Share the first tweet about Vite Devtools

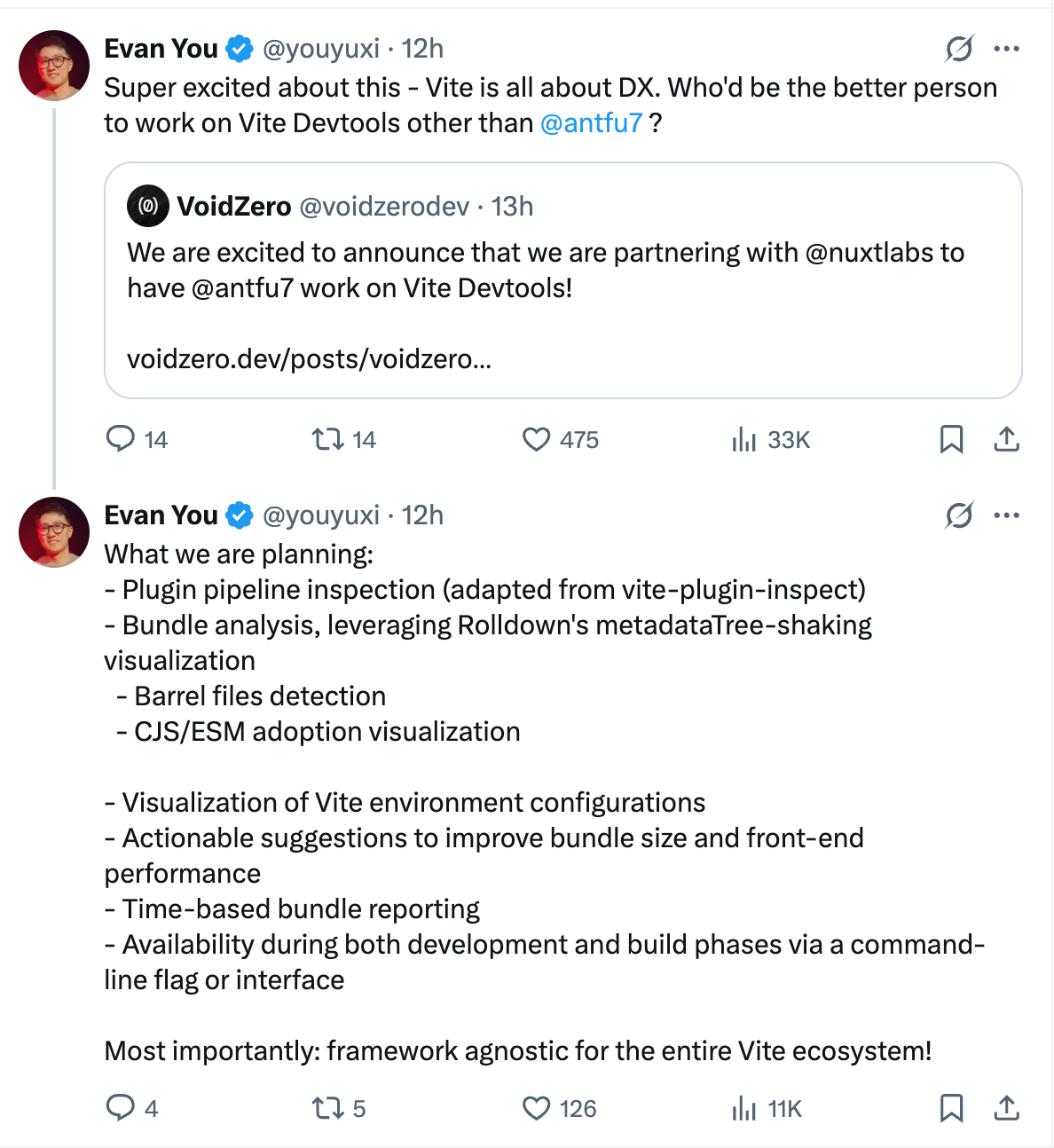(1006, 439)
